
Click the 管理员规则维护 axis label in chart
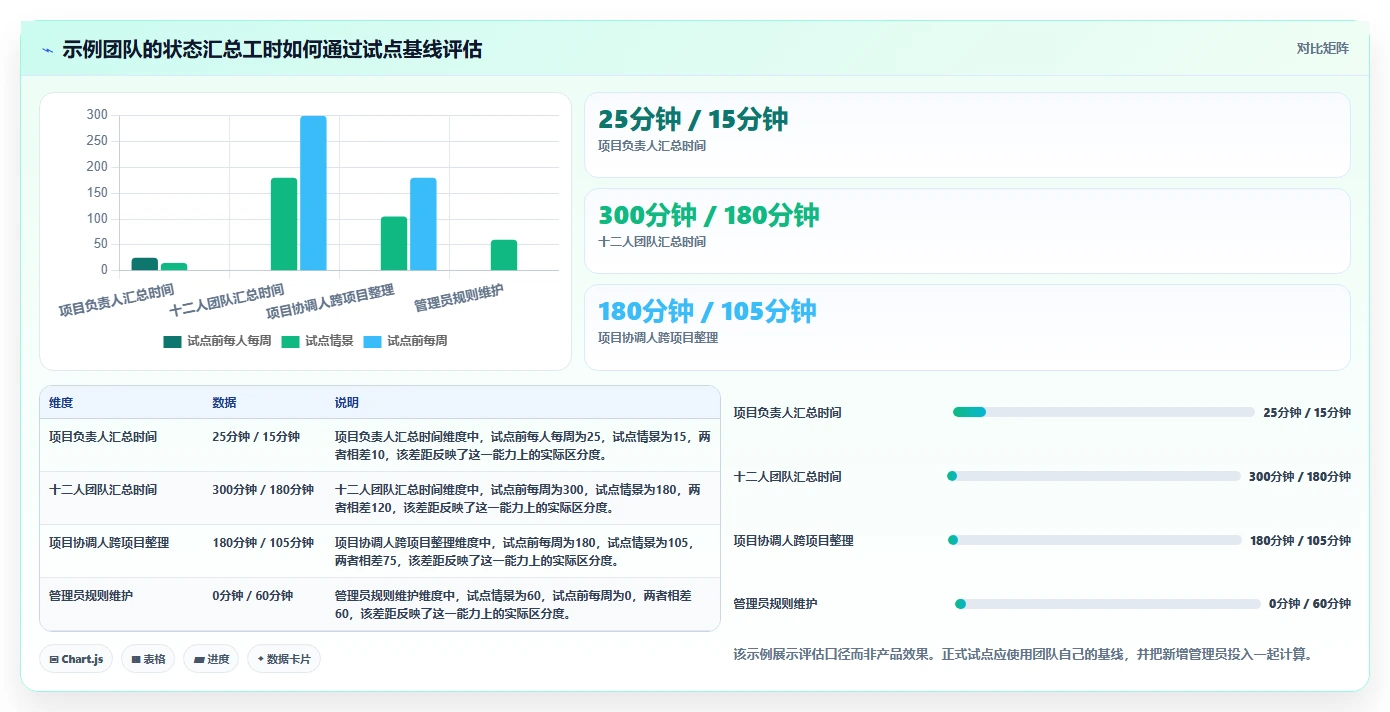[459, 298]
